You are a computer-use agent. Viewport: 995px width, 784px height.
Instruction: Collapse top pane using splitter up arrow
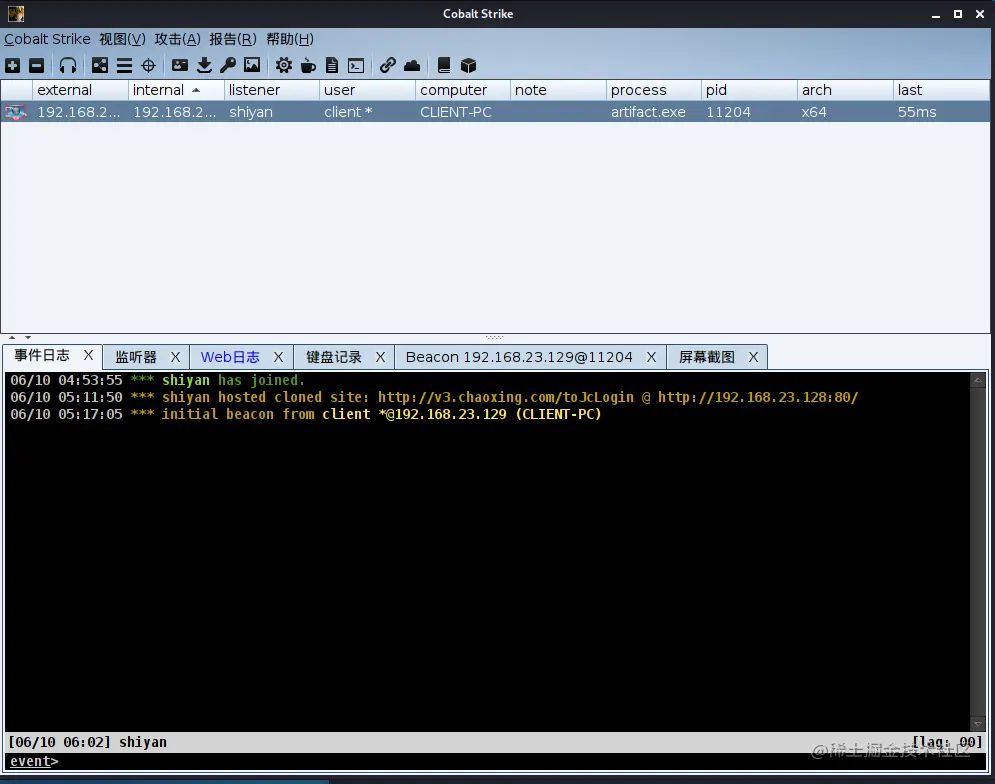[x=12, y=338]
